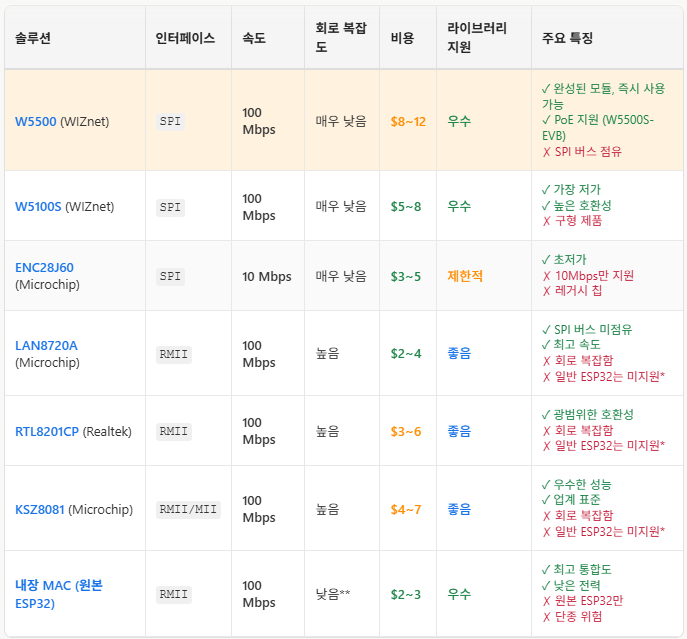Image resolution: width=687 pixels, height=639 pixels.
Task: Click 좋음 in the KSZ8081 row
Action: [x=459, y=509]
